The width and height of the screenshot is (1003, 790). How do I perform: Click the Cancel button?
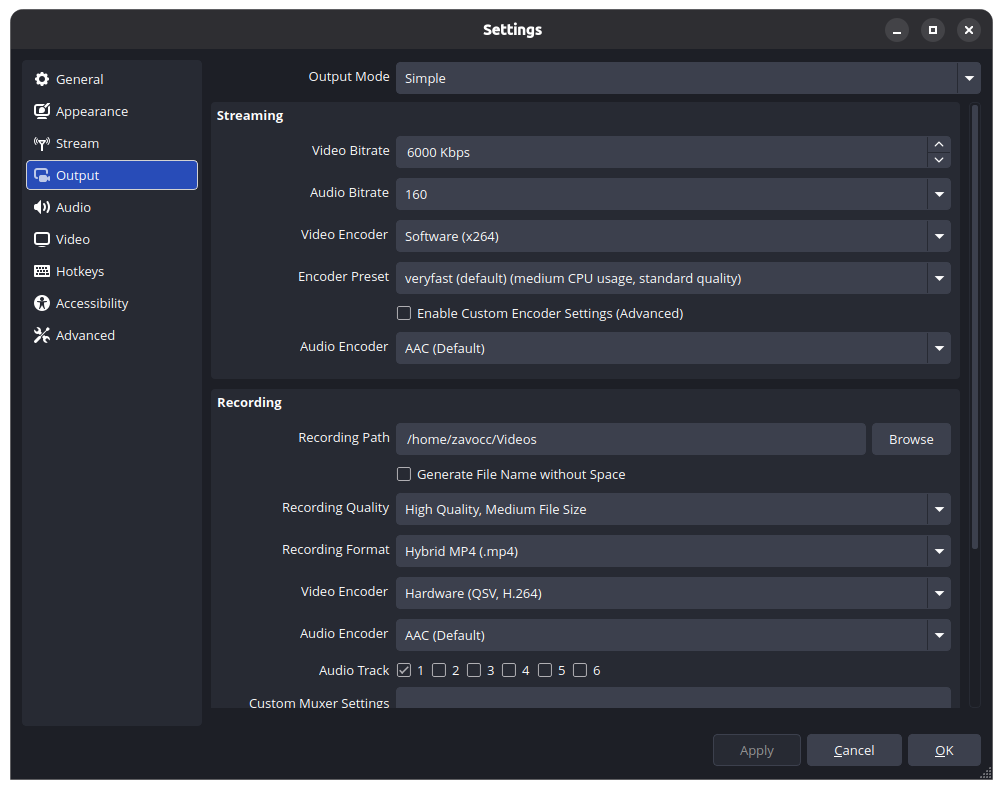(x=854, y=750)
